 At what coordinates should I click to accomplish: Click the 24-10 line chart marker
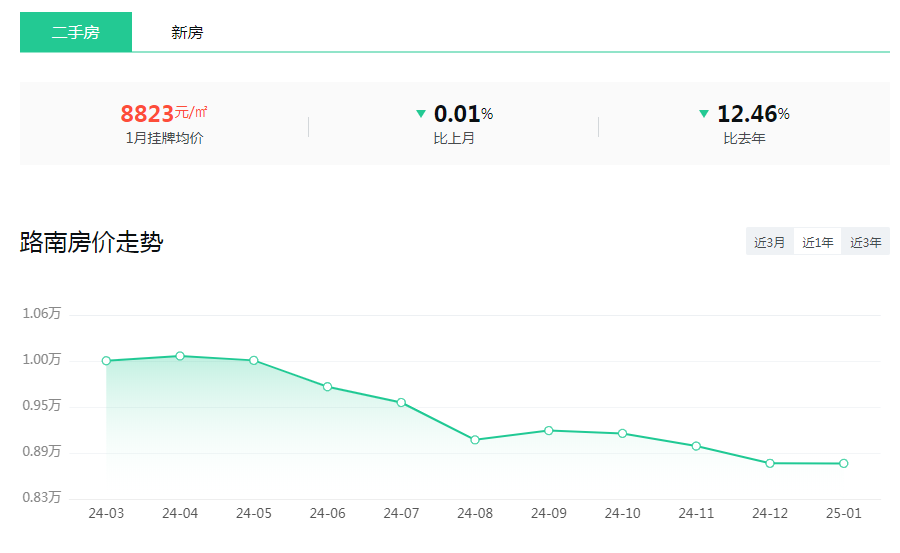click(x=622, y=434)
